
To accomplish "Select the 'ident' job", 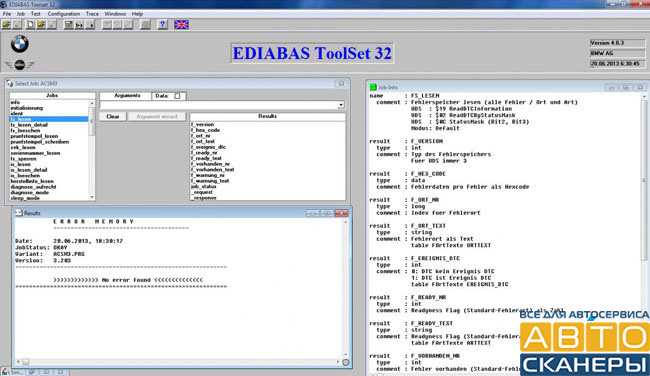I will tap(17, 114).
